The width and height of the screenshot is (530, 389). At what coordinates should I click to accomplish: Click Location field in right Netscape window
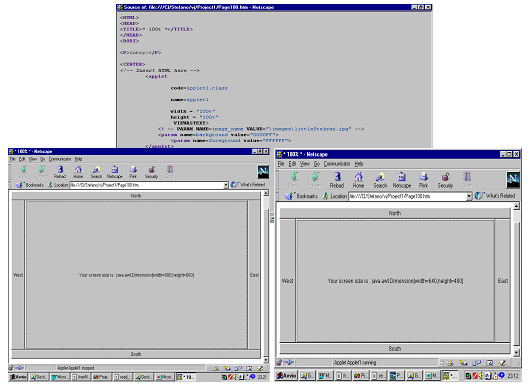click(x=408, y=196)
